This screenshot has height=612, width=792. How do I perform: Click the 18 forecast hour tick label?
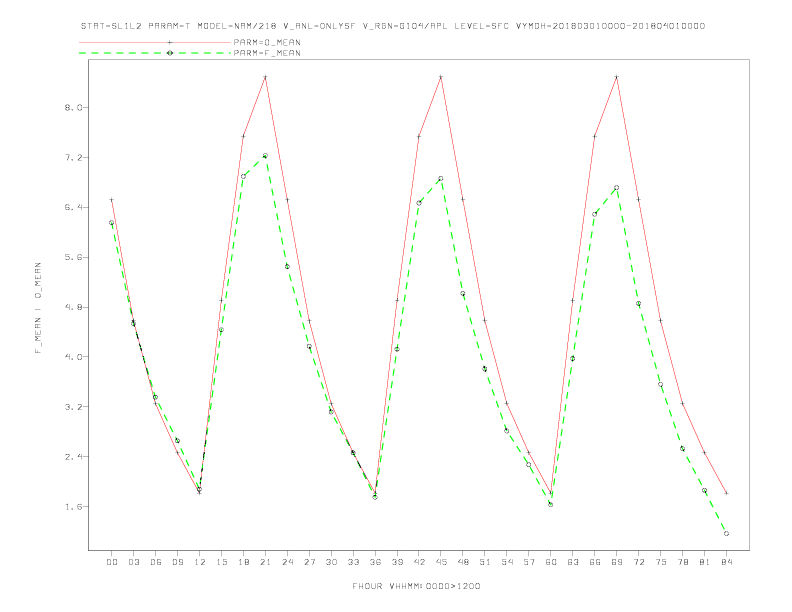coord(243,562)
